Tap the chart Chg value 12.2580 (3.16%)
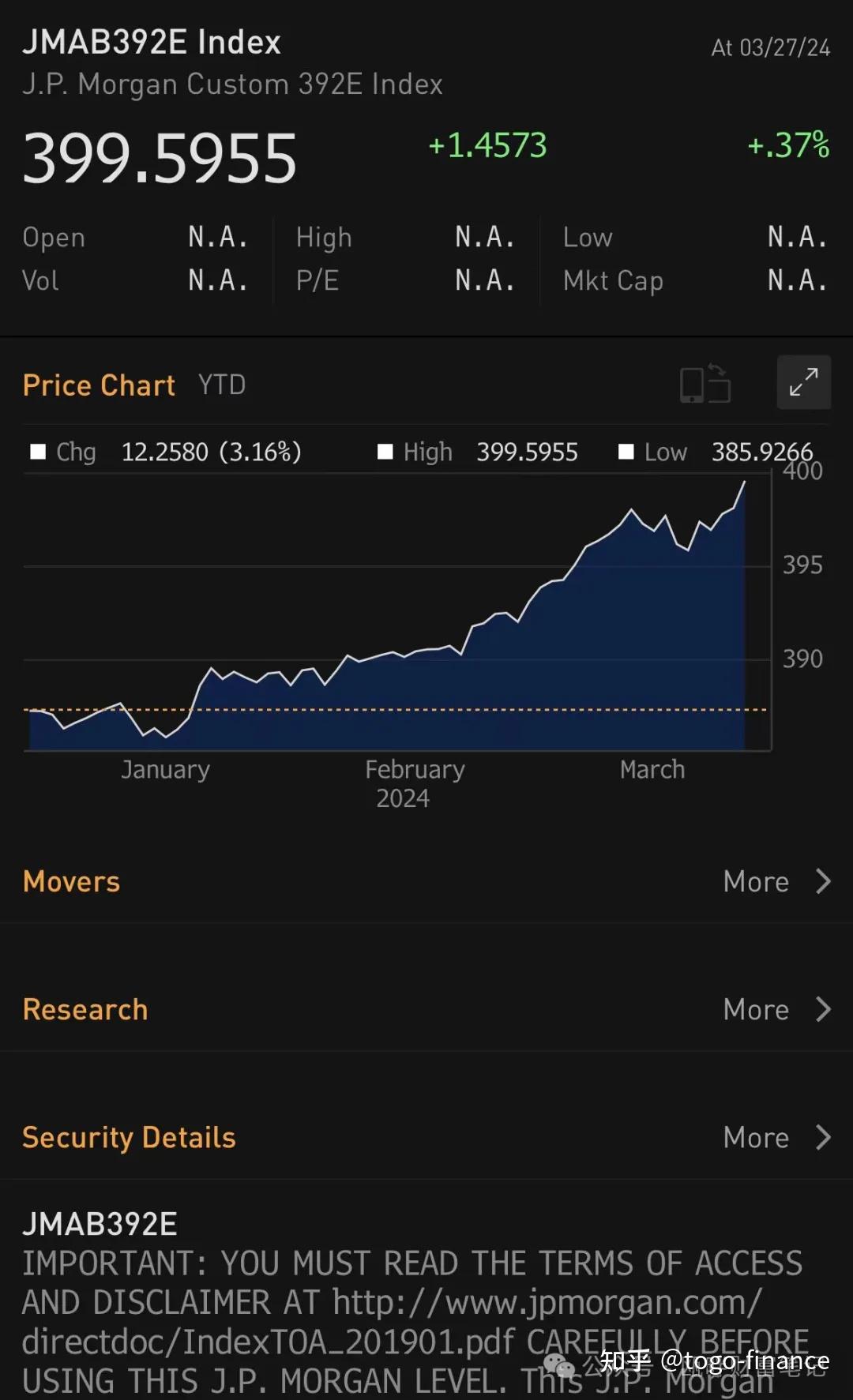 pyautogui.click(x=212, y=452)
